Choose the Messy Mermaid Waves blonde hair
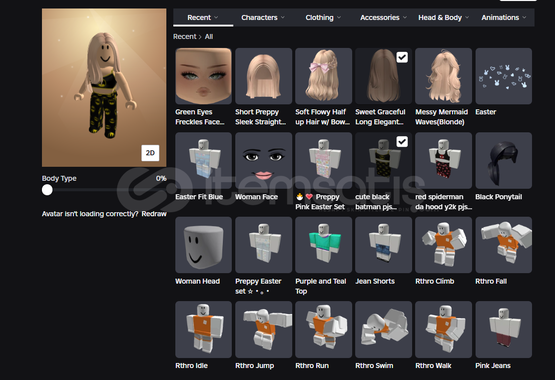This screenshot has width=555, height=380. (x=443, y=76)
